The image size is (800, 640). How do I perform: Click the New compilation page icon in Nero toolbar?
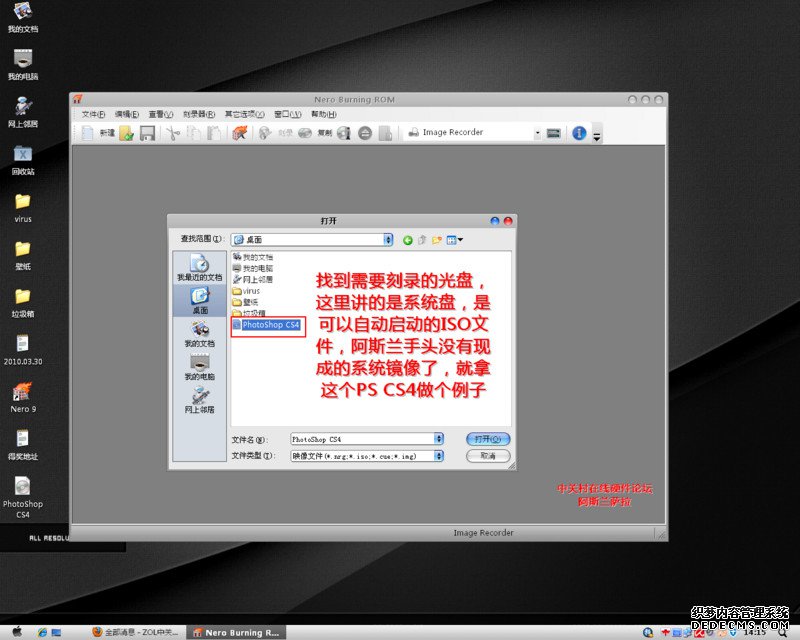coord(87,133)
